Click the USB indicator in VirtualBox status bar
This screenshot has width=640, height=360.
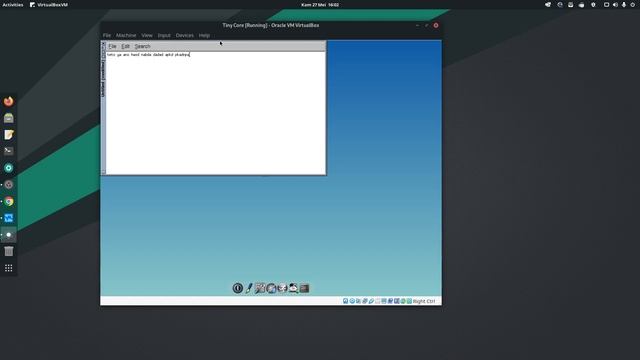tap(371, 301)
